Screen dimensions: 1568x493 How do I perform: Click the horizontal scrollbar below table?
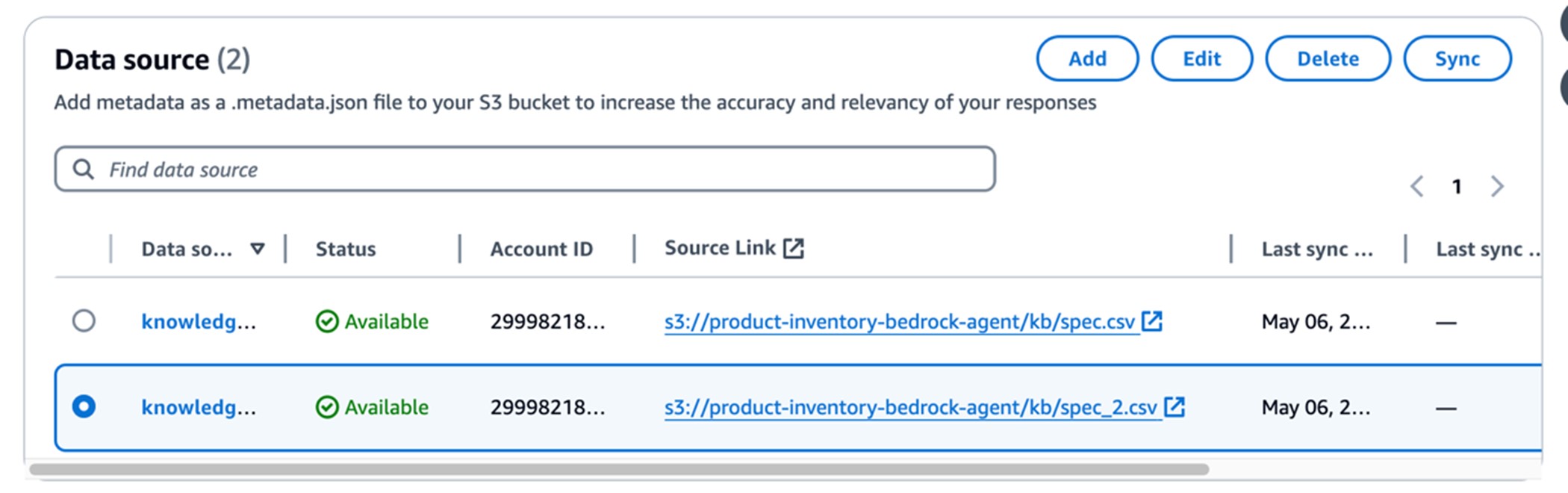619,469
